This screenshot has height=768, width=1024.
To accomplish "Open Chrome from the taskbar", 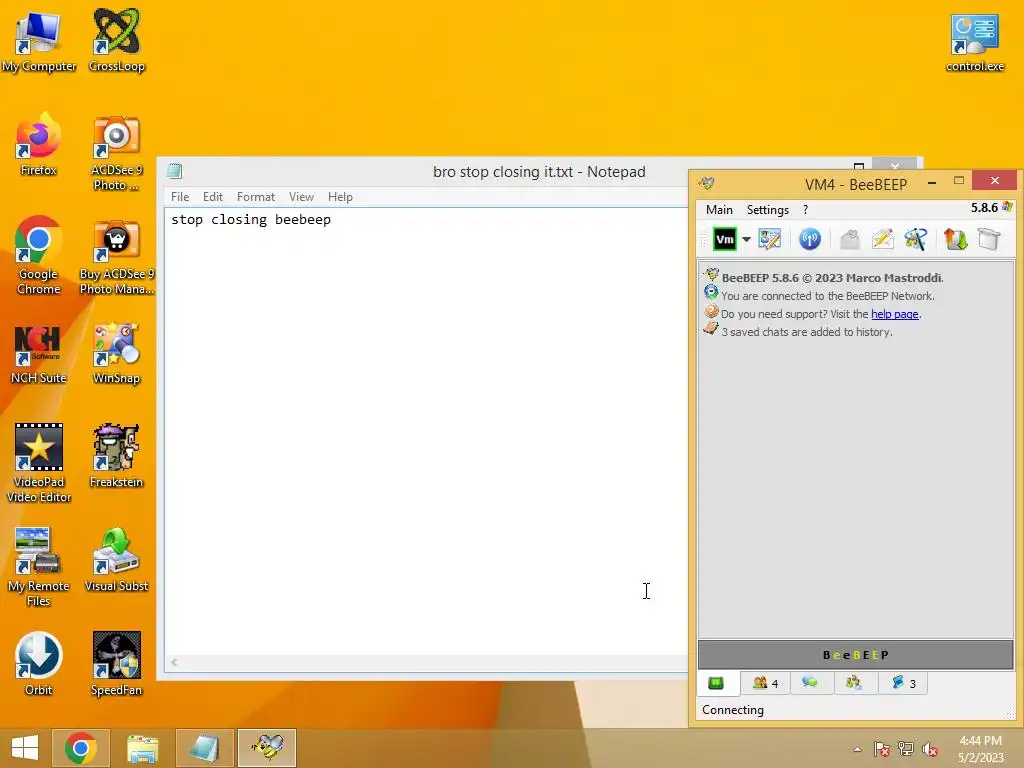I will pos(81,748).
